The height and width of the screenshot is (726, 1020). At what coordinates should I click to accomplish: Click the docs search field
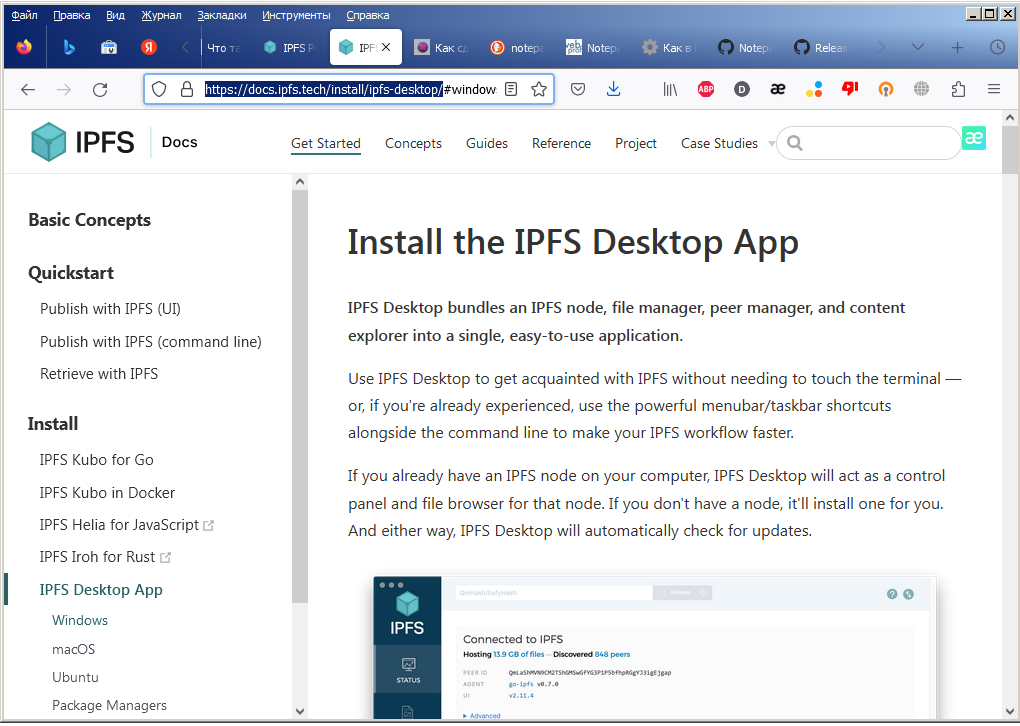tap(868, 142)
